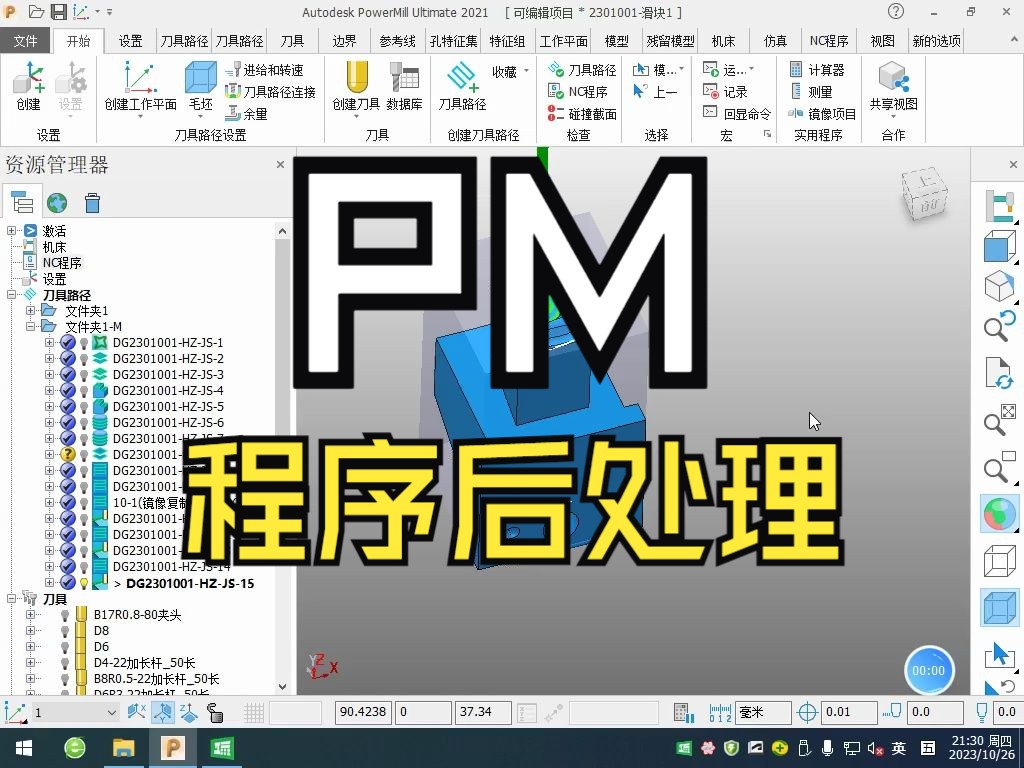The height and width of the screenshot is (768, 1024).
Task: Collapse the 文件夹1-M folder node
Action: click(31, 327)
